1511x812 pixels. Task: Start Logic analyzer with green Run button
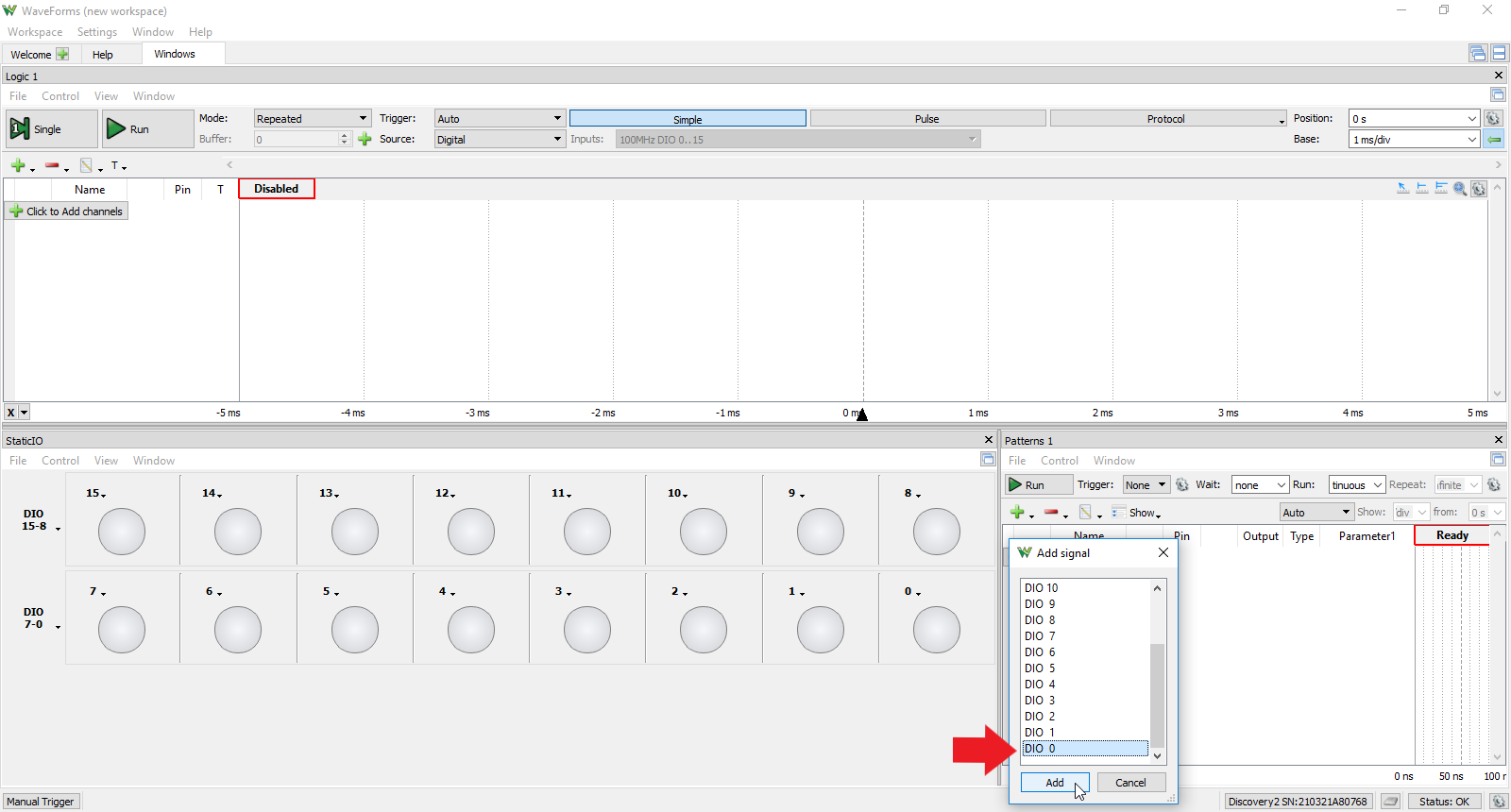coord(116,129)
